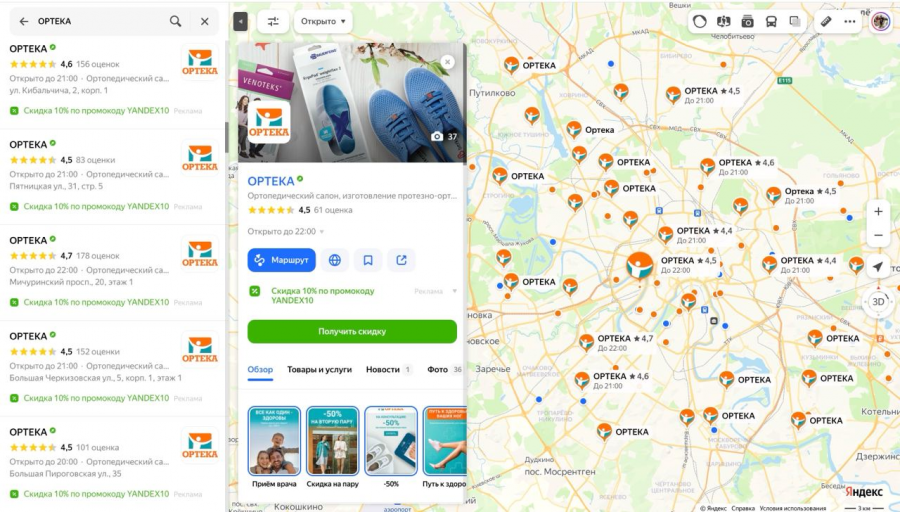This screenshot has height=512, width=900.
Task: Save the place with the bookmark icon
Action: [368, 260]
